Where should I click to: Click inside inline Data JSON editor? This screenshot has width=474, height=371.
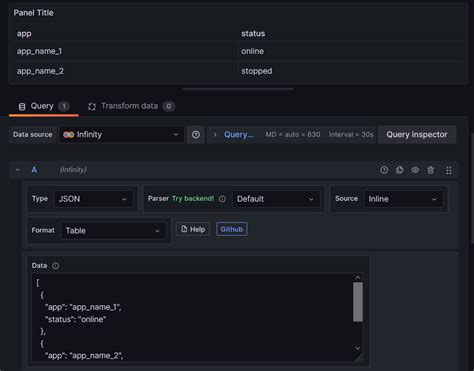(x=192, y=317)
